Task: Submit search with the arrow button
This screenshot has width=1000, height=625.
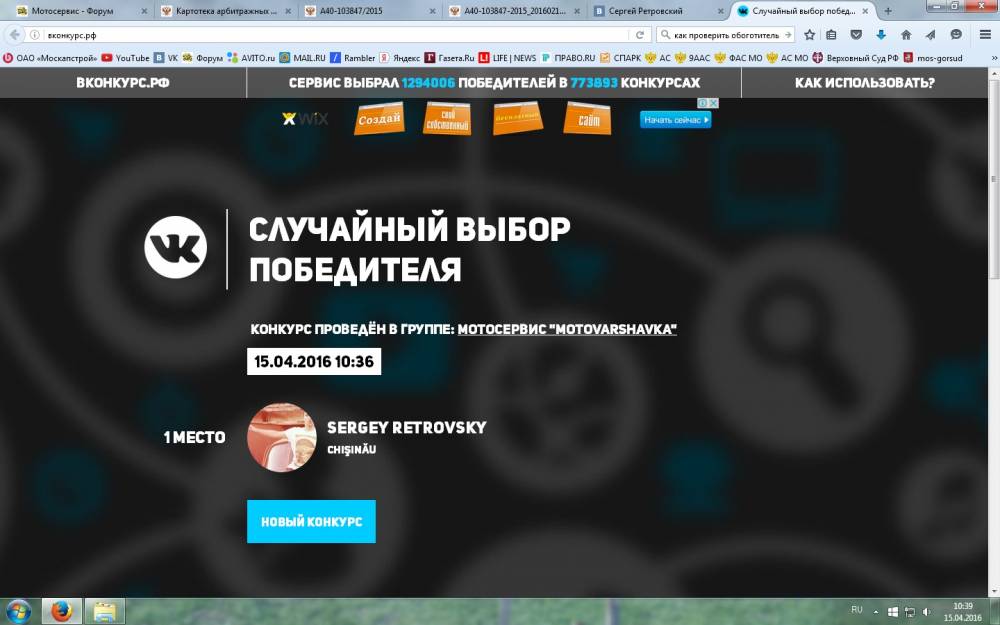Action: [x=788, y=35]
